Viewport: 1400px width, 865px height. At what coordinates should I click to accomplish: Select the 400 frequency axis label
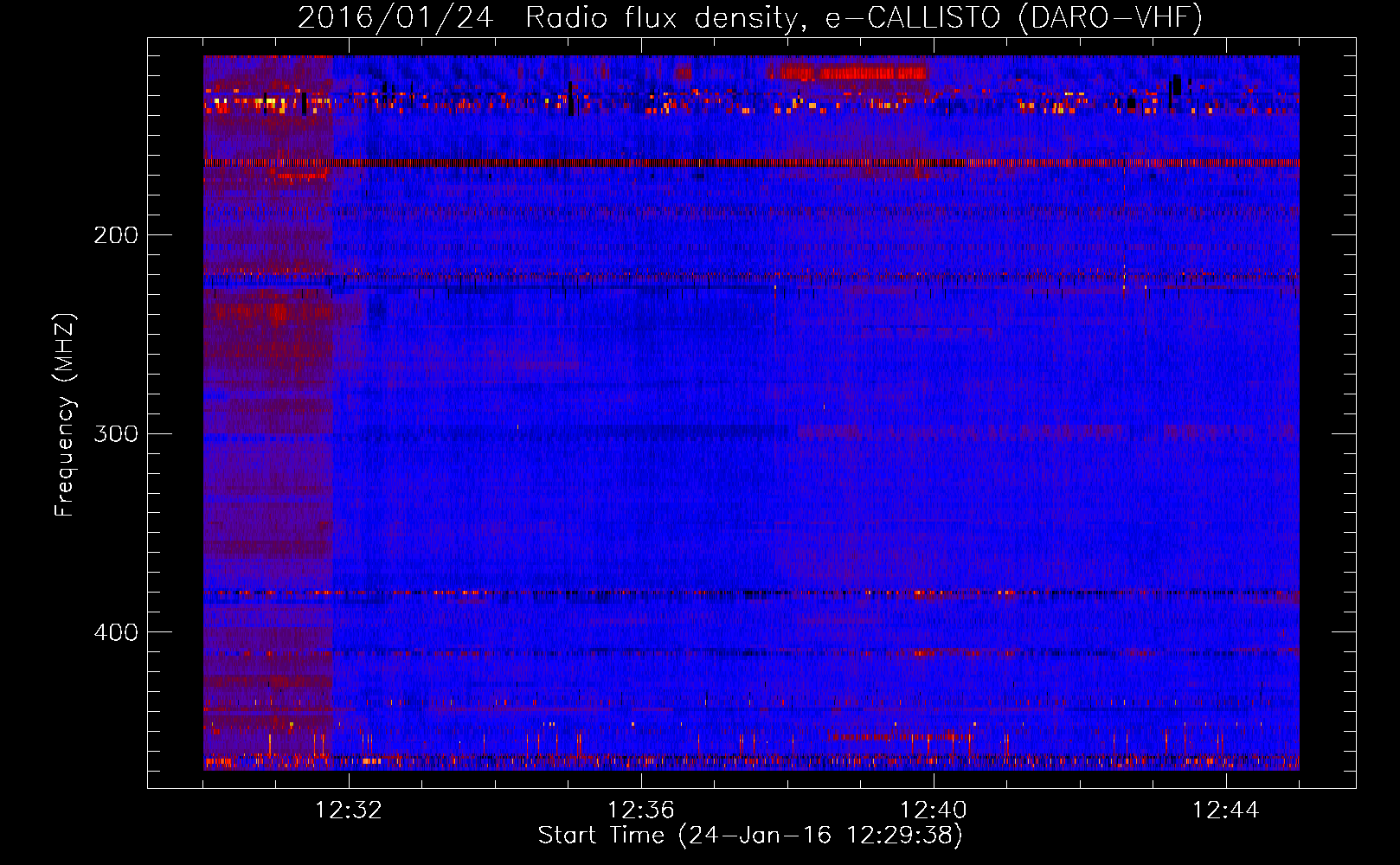point(116,632)
